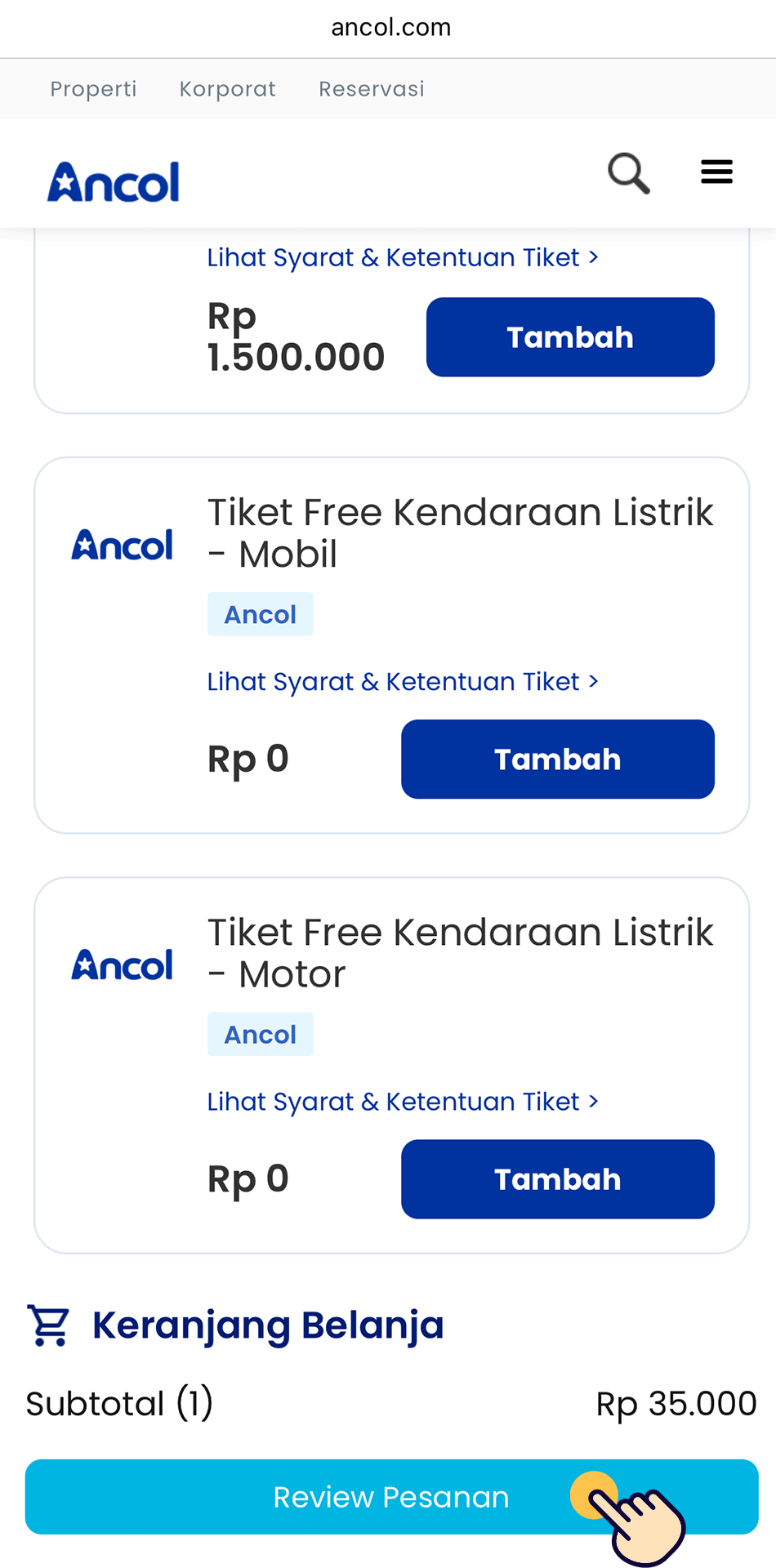Select the Ancol tag on Motor ticket
The width and height of the screenshot is (776, 1568).
coord(261,1034)
